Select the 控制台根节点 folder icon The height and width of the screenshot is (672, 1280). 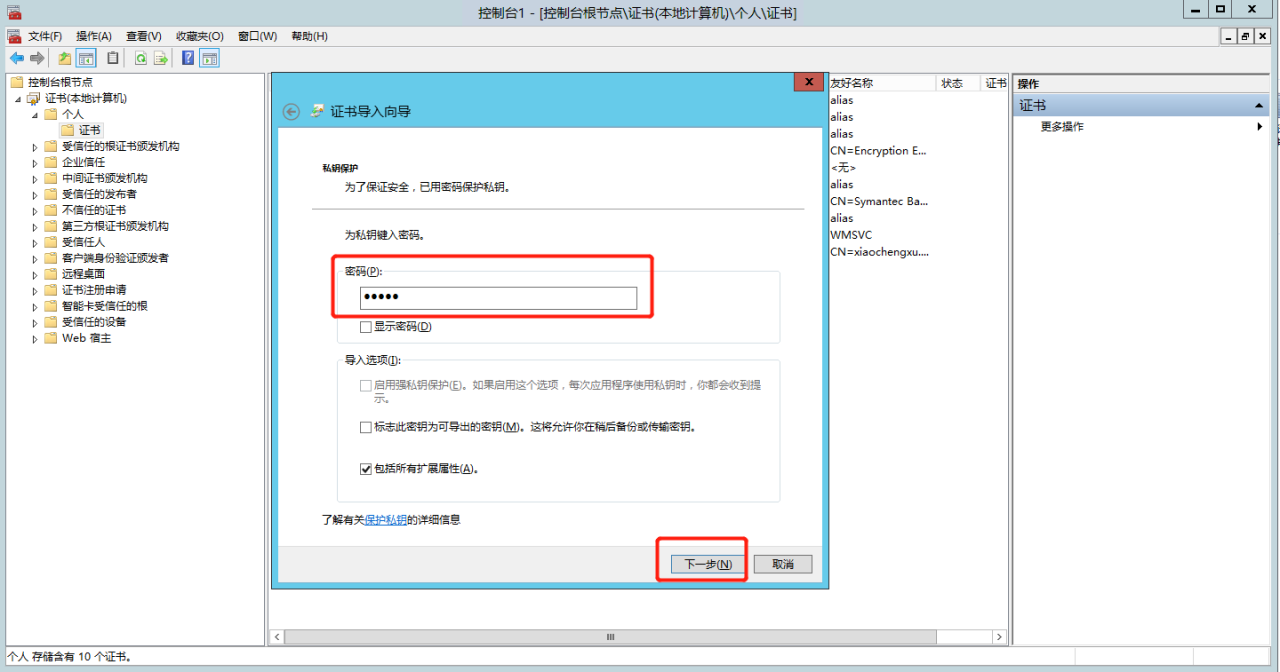click(17, 82)
